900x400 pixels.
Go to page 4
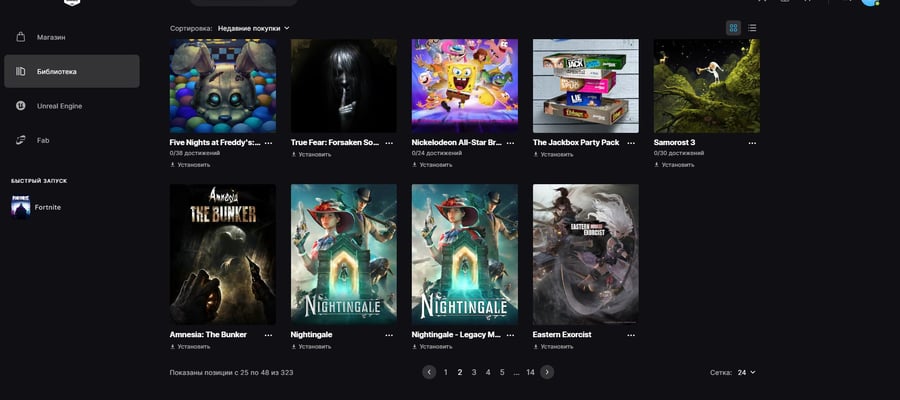tap(488, 372)
